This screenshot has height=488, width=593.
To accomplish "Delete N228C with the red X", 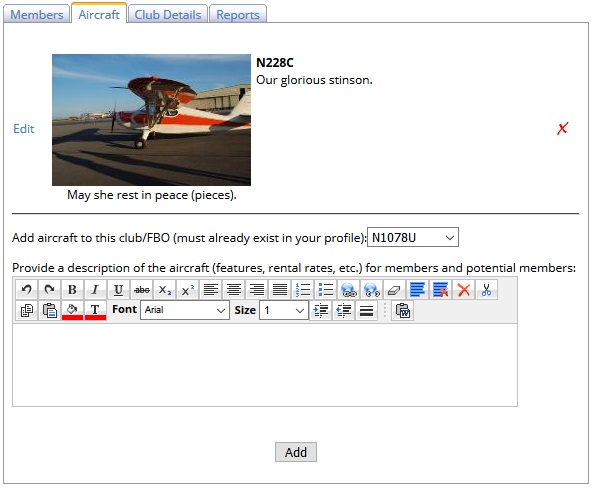I will (x=562, y=129).
